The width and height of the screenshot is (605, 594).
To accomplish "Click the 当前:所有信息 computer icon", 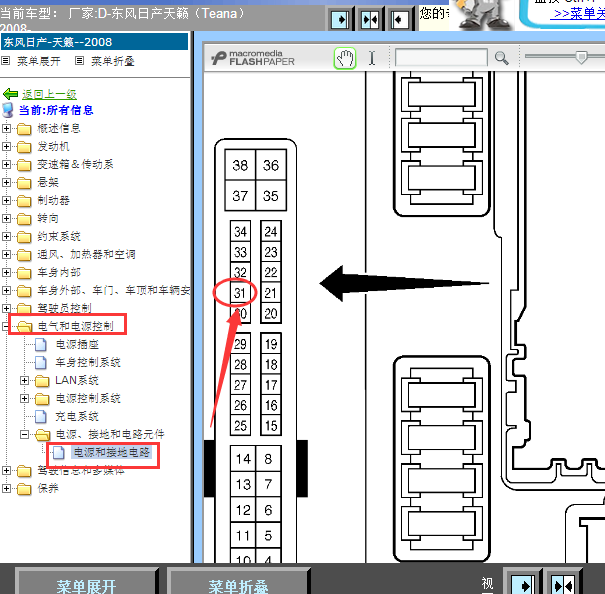I will [8, 110].
